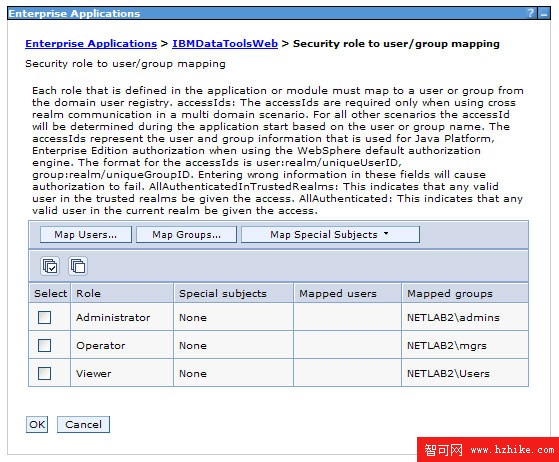Click None in the Operator row

pyautogui.click(x=193, y=345)
